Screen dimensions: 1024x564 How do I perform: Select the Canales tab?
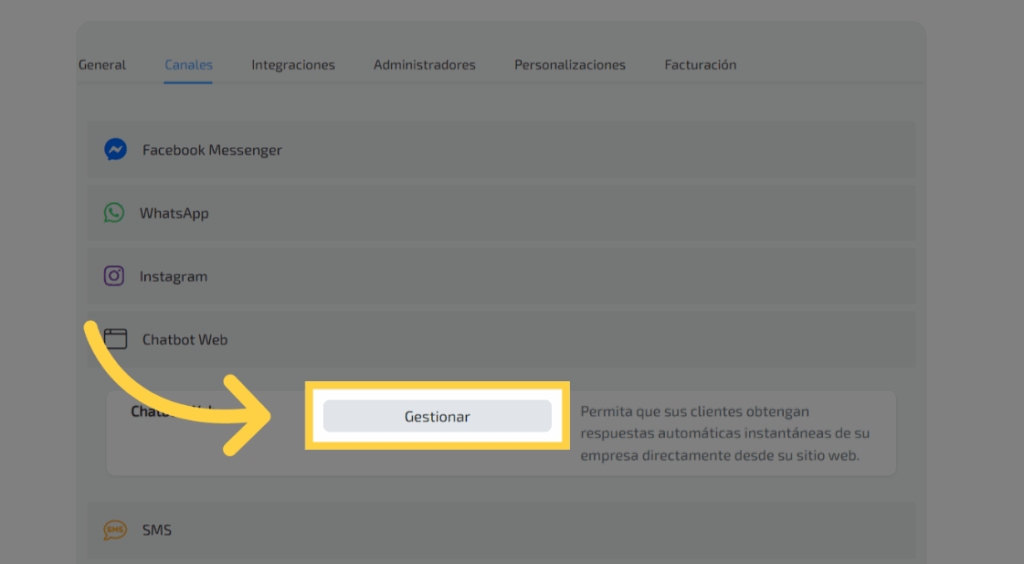(188, 65)
